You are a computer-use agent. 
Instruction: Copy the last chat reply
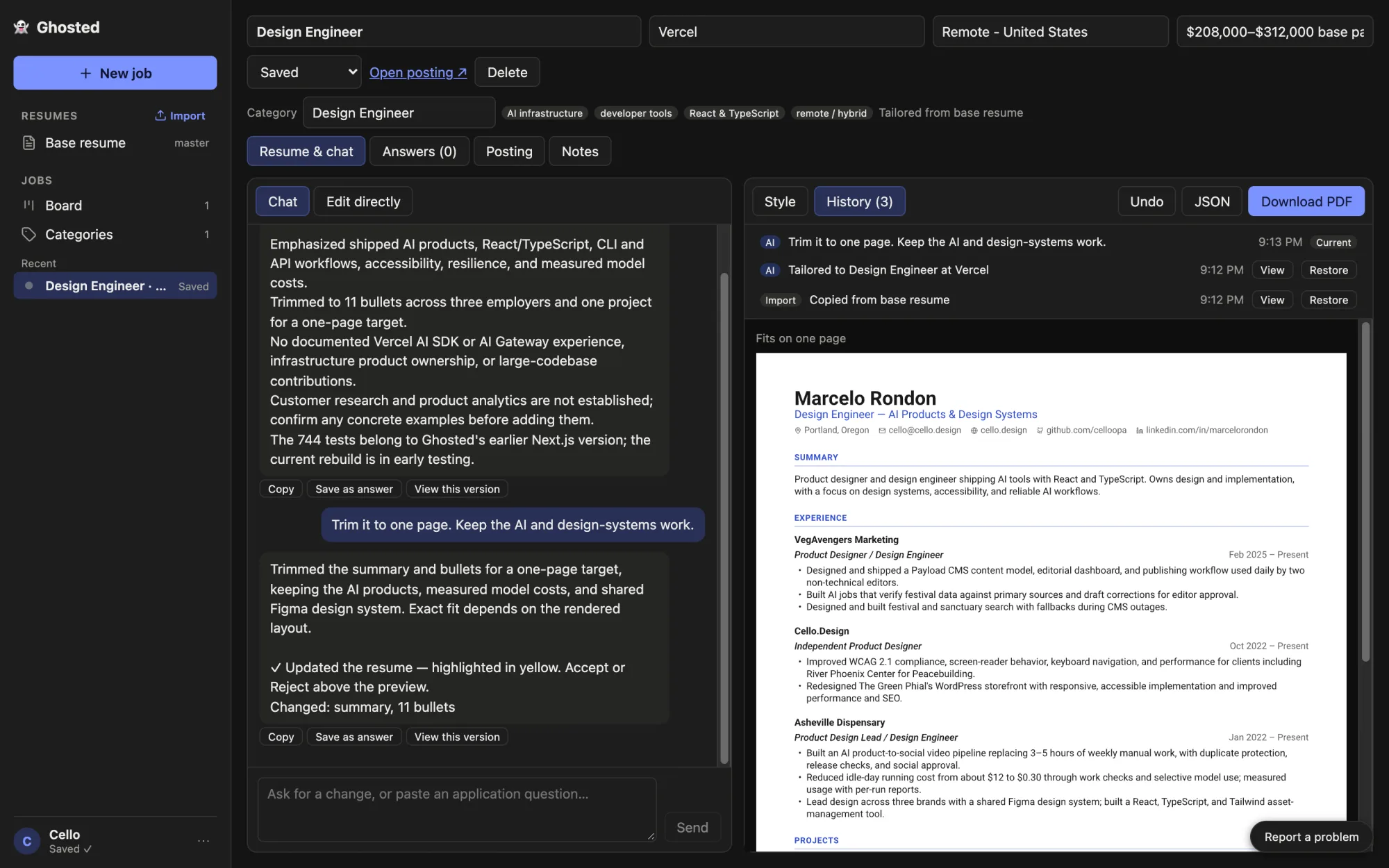(281, 737)
